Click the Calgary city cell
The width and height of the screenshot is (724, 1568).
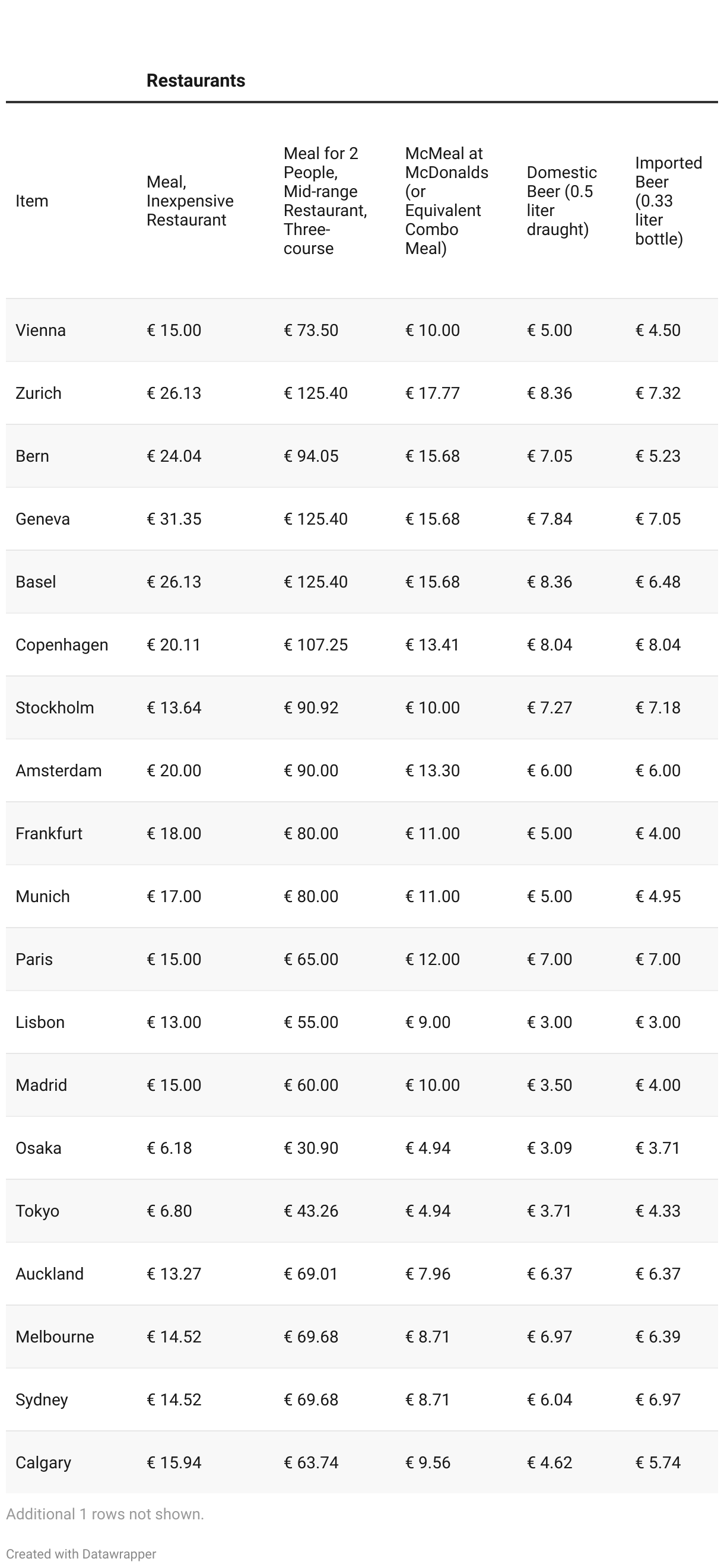click(43, 1463)
